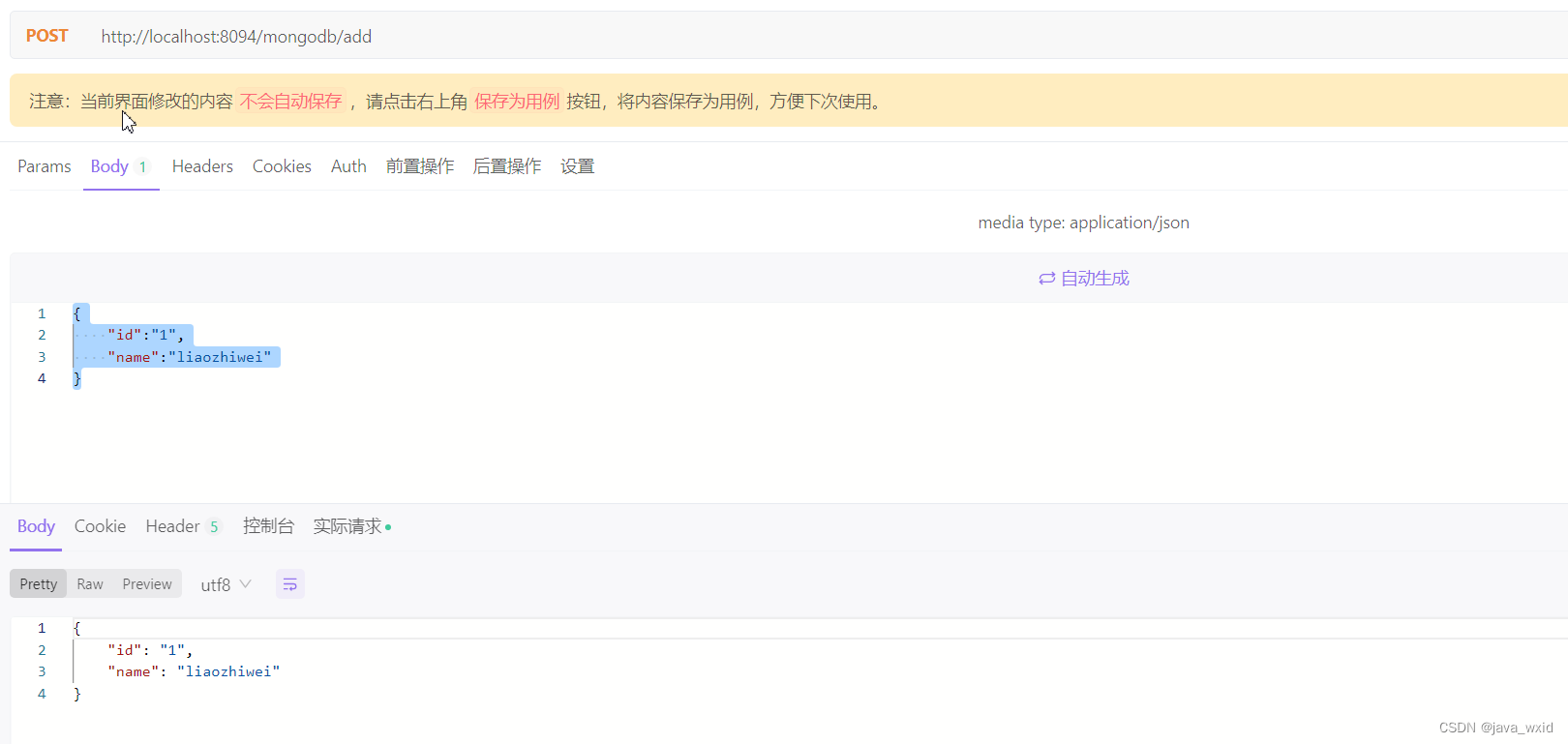Select the POST method label

46,36
